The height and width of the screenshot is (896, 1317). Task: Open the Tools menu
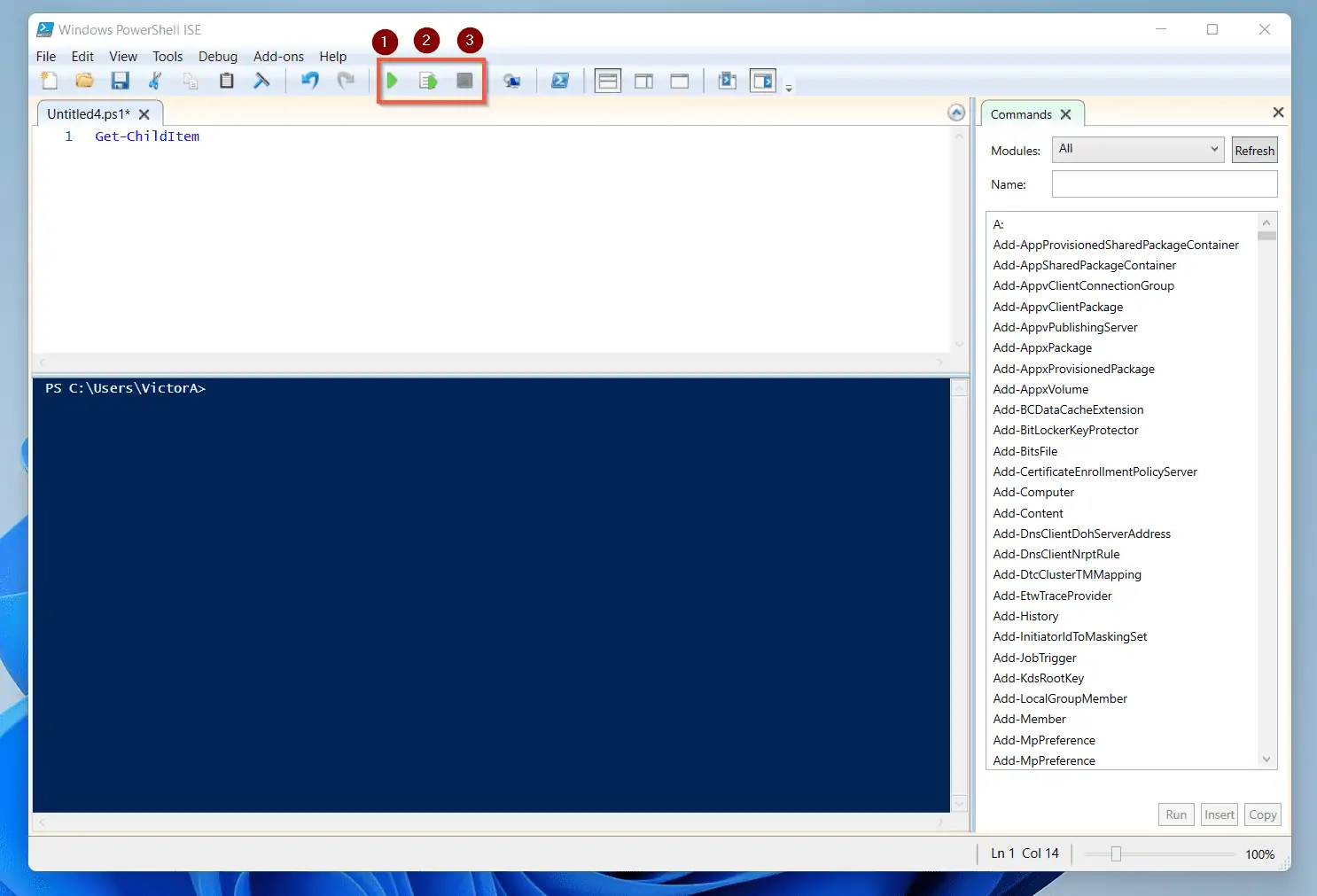coord(168,56)
